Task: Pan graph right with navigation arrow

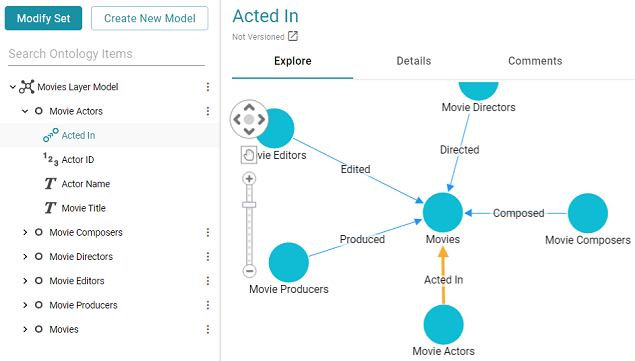Action: [261, 119]
